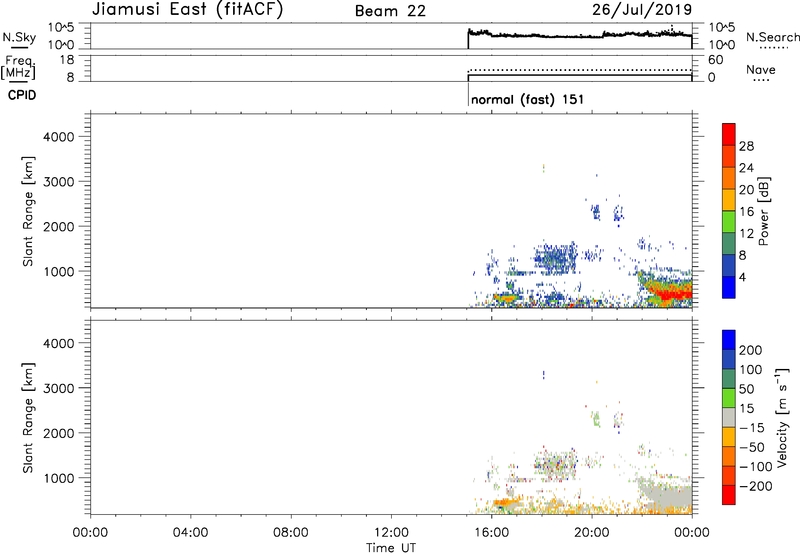
Task: Click the '4' tick on the Power scale
Action: (743, 277)
